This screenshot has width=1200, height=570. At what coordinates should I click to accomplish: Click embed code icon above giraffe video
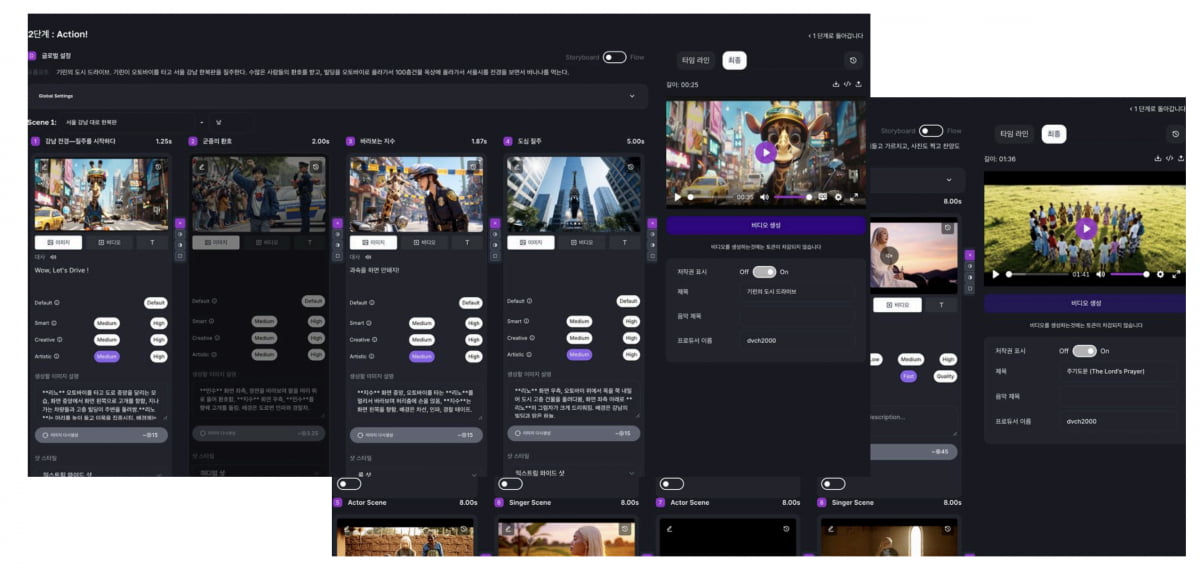(847, 85)
